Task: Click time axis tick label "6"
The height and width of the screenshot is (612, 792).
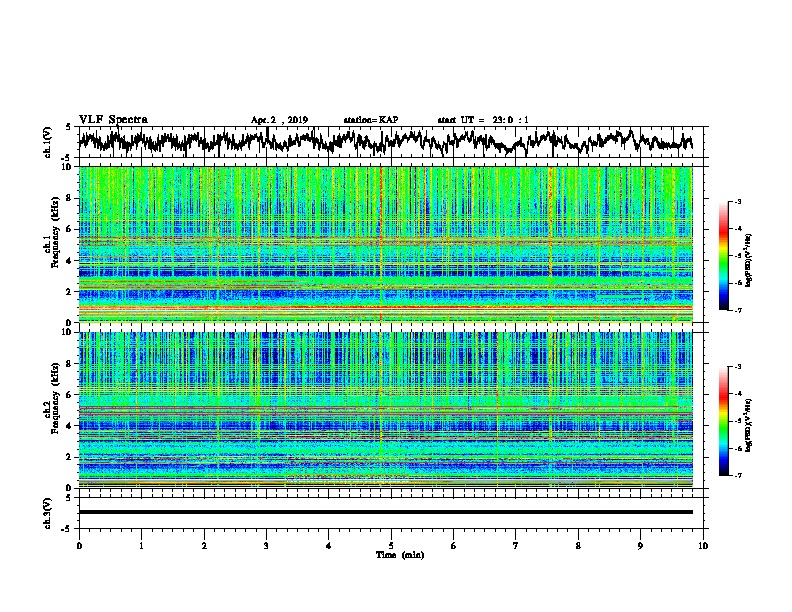Action: click(x=453, y=546)
